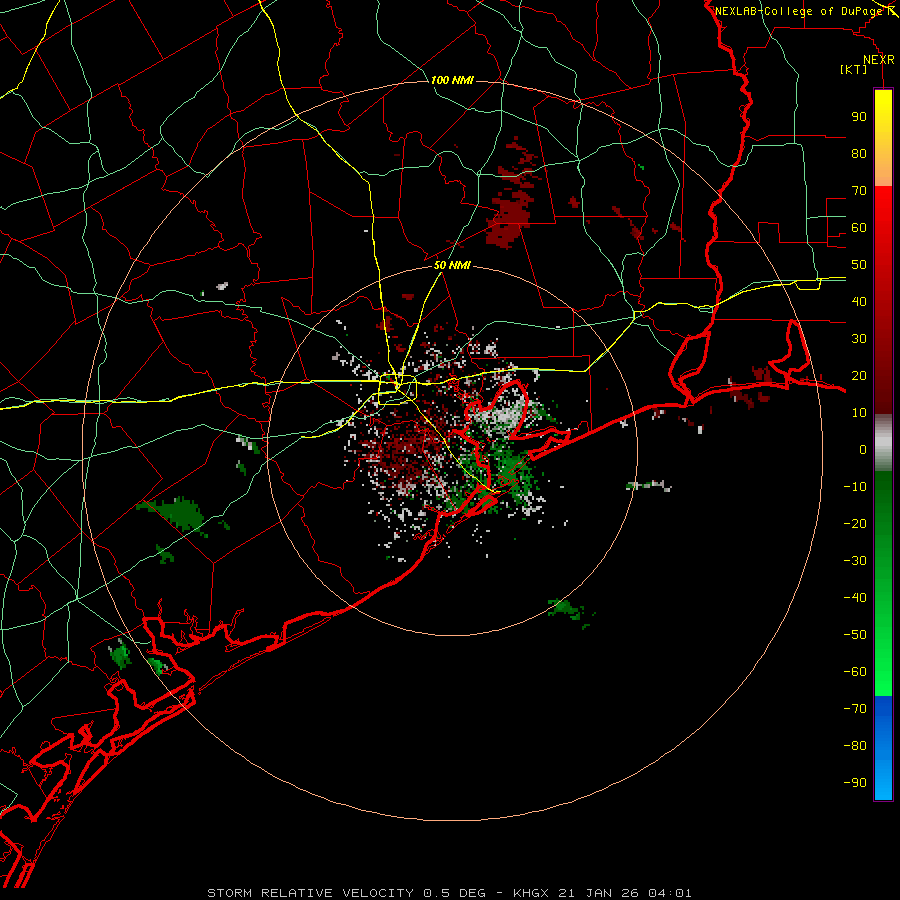Click the 30 value on the velocity legend

tap(859, 339)
